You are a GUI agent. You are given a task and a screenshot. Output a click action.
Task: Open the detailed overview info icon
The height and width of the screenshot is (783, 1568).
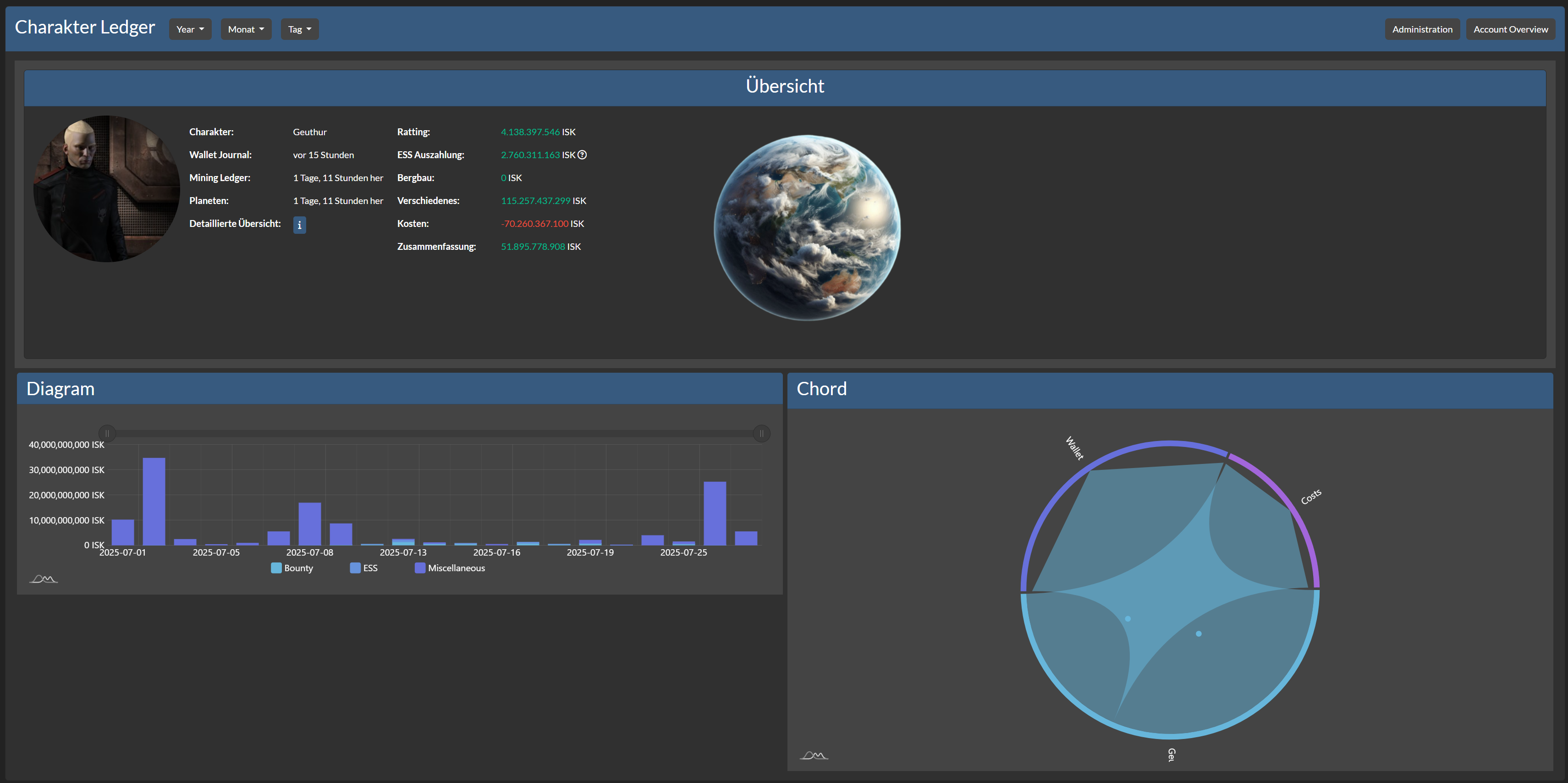(299, 225)
